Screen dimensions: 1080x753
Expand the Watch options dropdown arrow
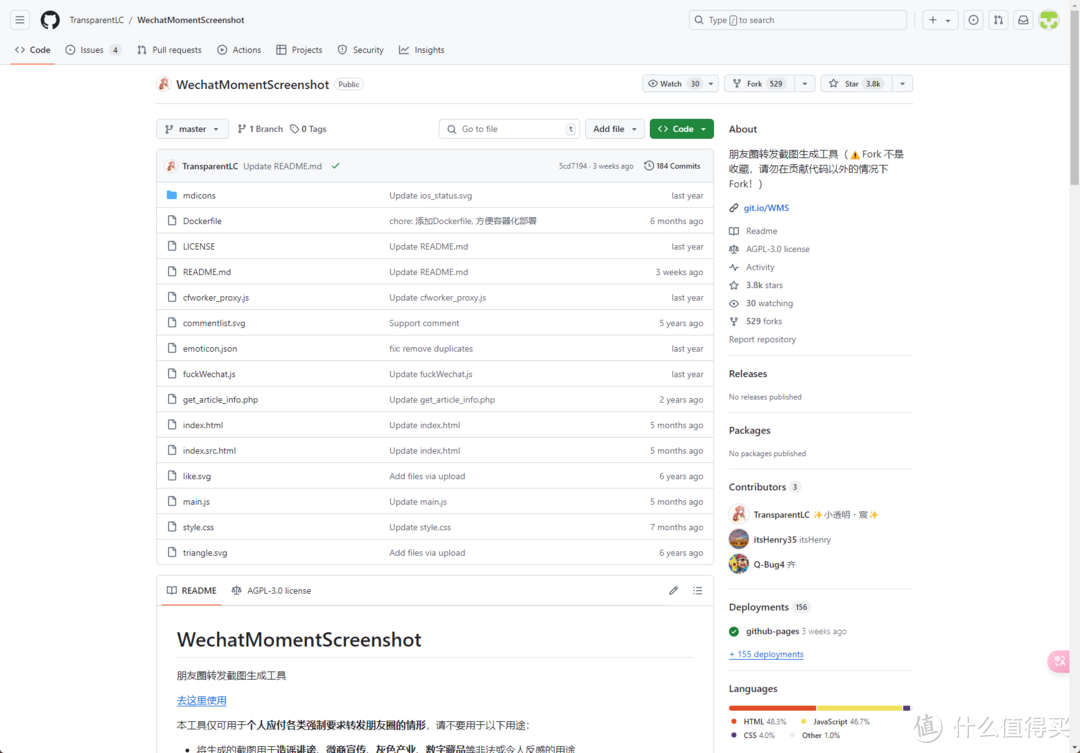[711, 83]
